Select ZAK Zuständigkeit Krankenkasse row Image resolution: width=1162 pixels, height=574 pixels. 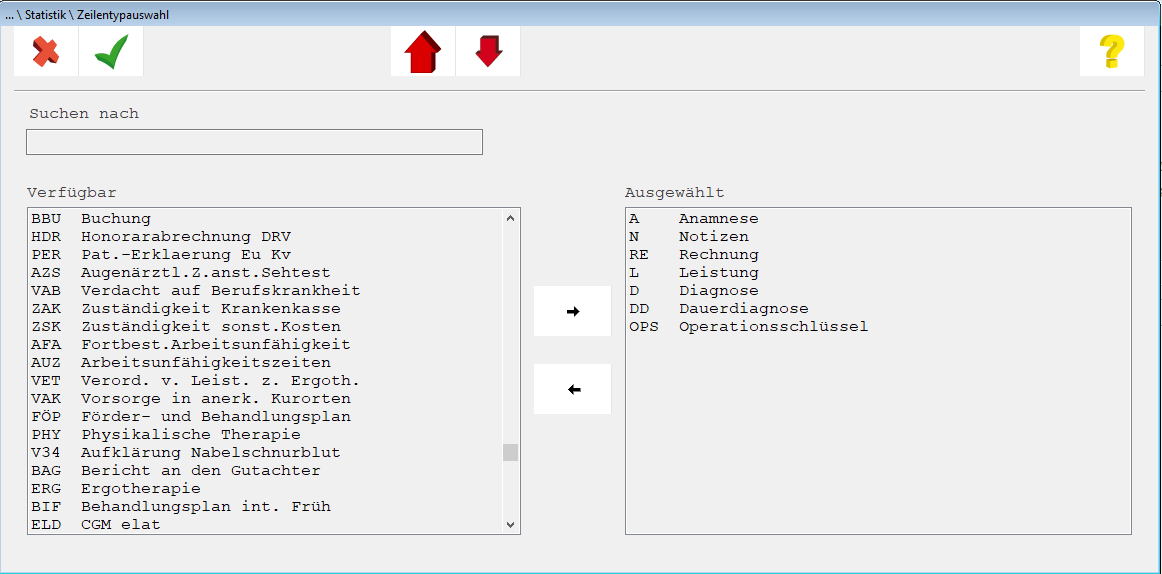[x=265, y=308]
